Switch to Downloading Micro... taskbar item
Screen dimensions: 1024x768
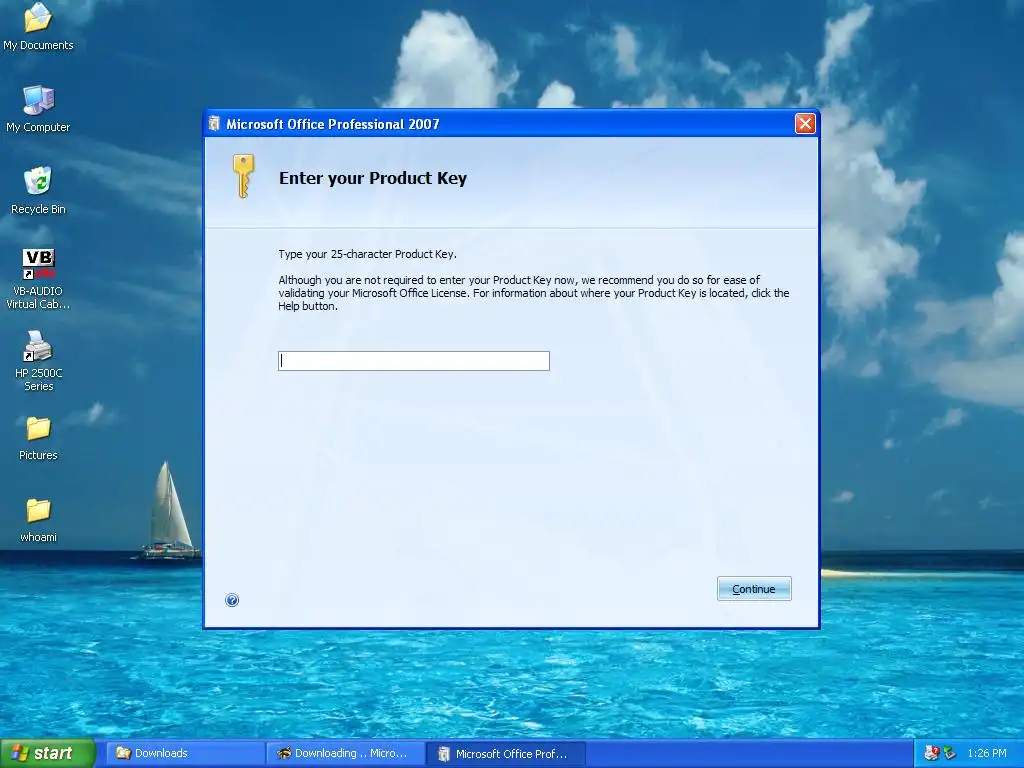345,754
